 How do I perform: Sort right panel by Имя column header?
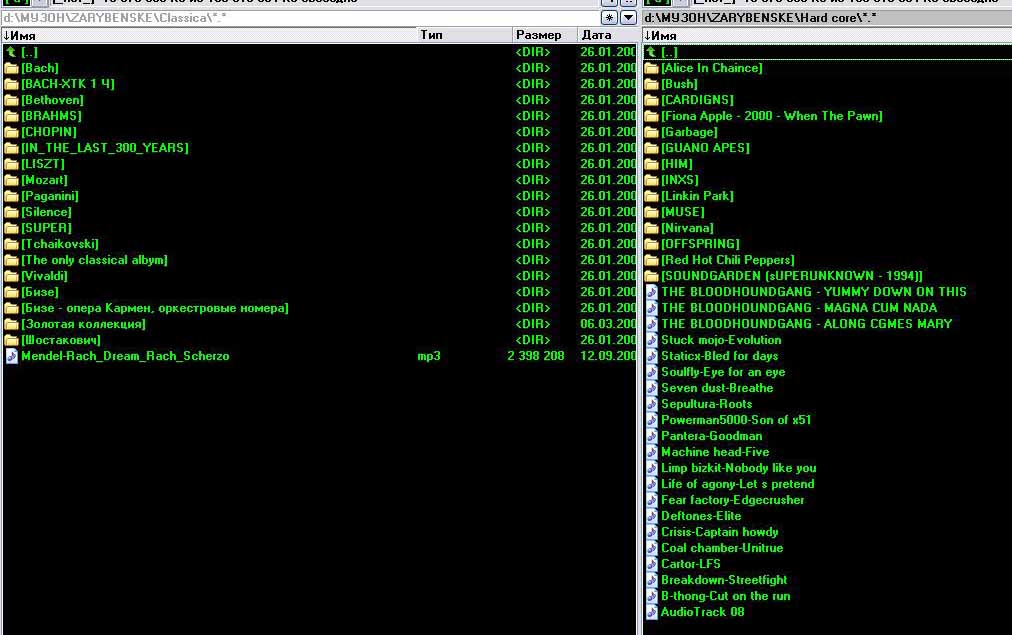827,35
